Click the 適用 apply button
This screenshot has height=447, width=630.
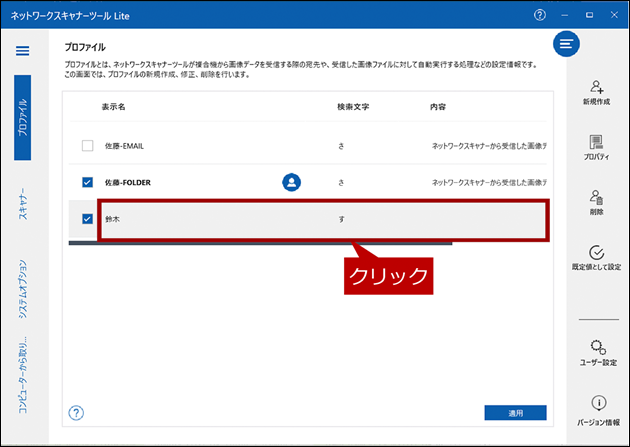515,412
